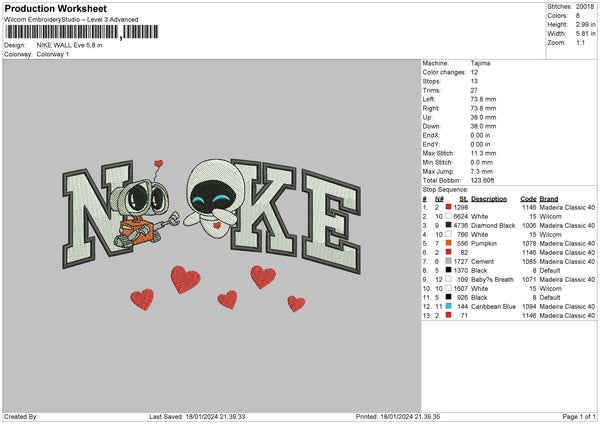Click code 1078 in the Pumpkin row
The height and width of the screenshot is (424, 600).
click(x=529, y=243)
